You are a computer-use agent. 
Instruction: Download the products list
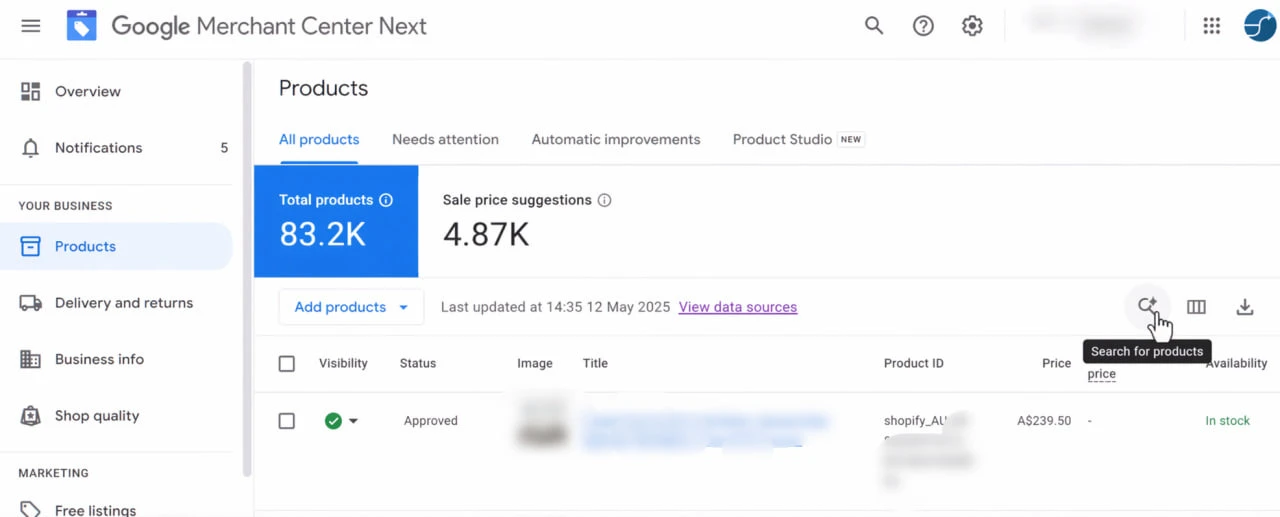coord(1245,307)
